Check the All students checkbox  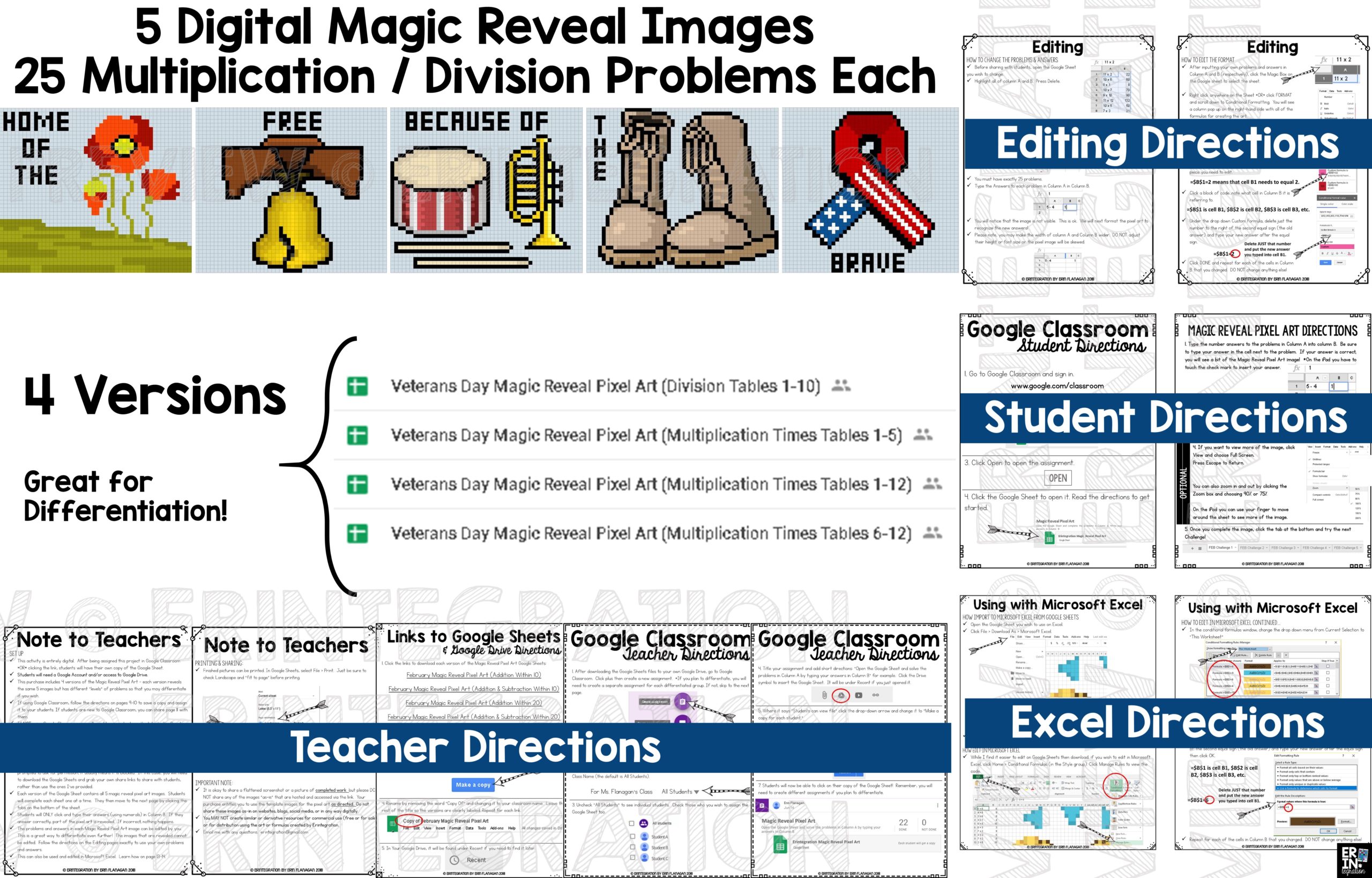tap(632, 824)
